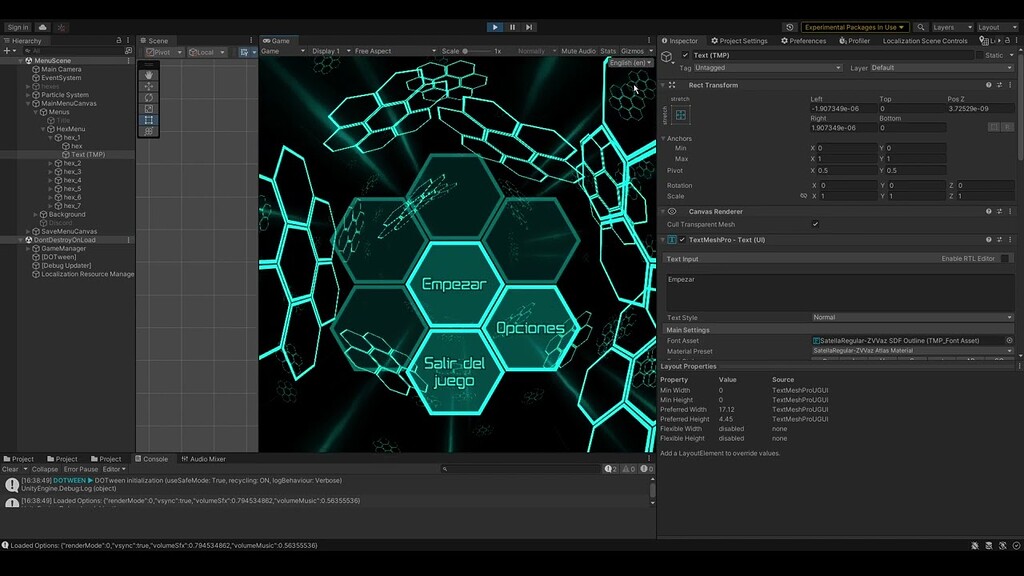Click the Pause button in the playback toolbar
Screen dimensions: 1024x576
(512, 27)
